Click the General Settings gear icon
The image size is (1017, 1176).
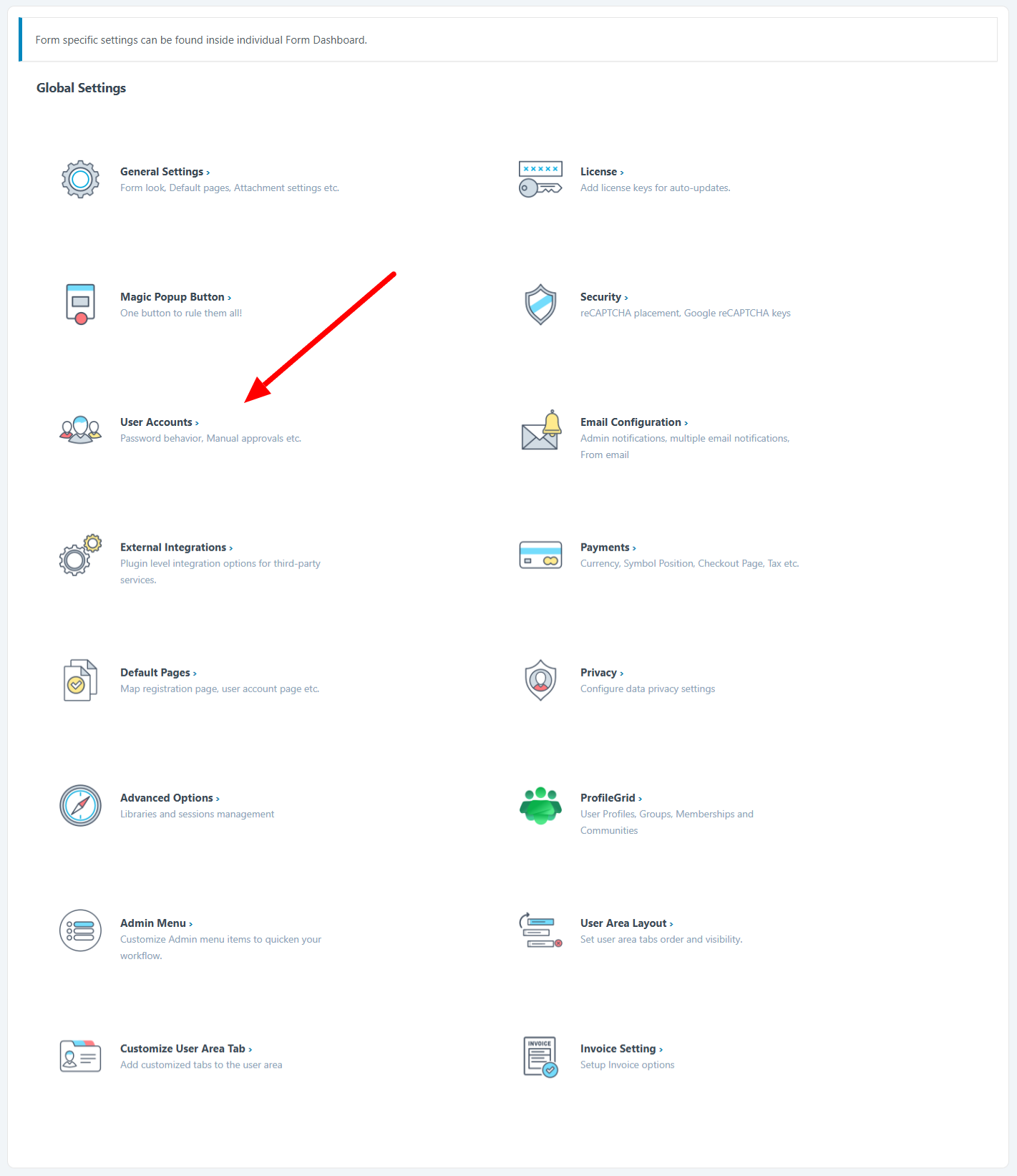click(80, 179)
